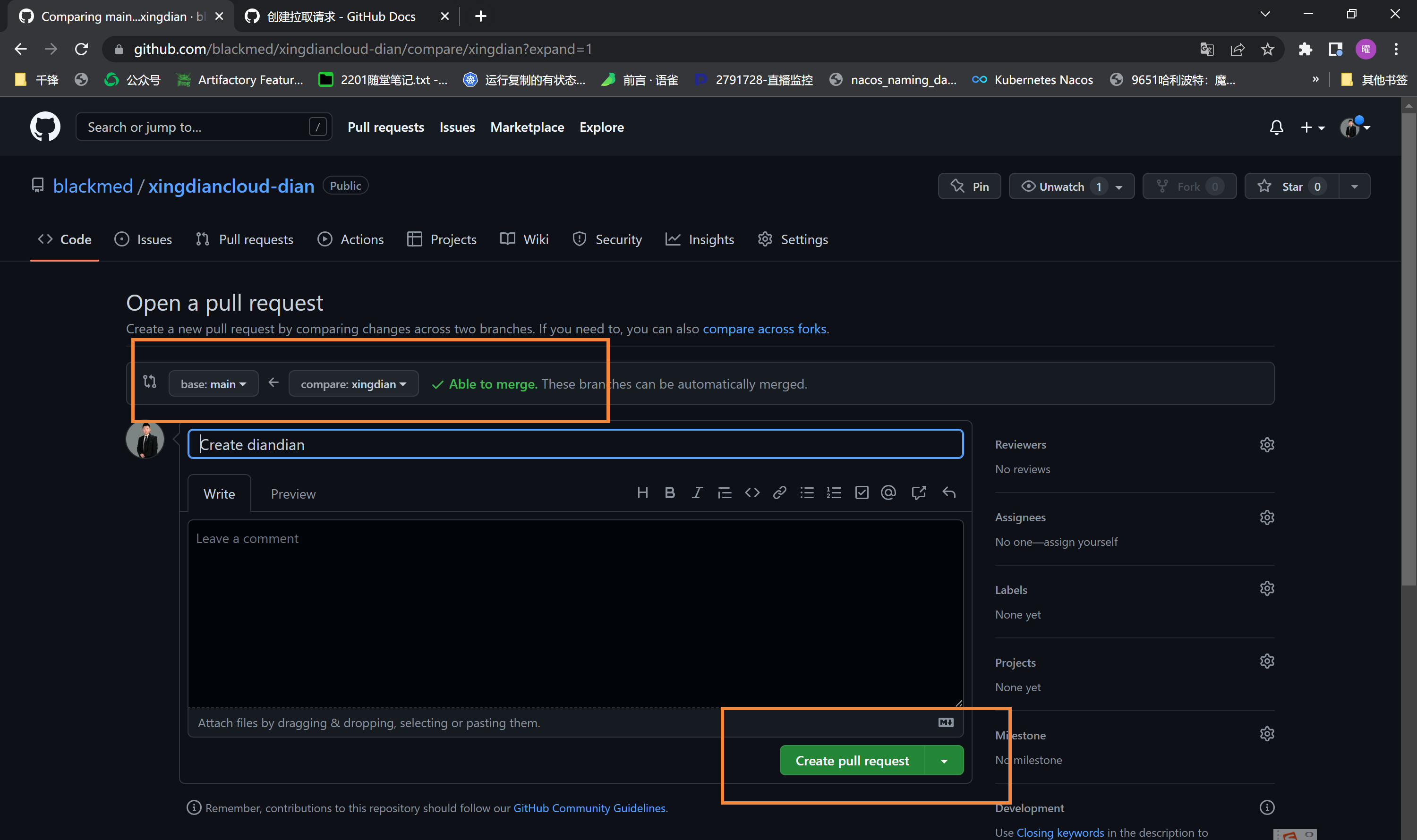The image size is (1417, 840).
Task: Insert a numbered list
Action: (834, 493)
